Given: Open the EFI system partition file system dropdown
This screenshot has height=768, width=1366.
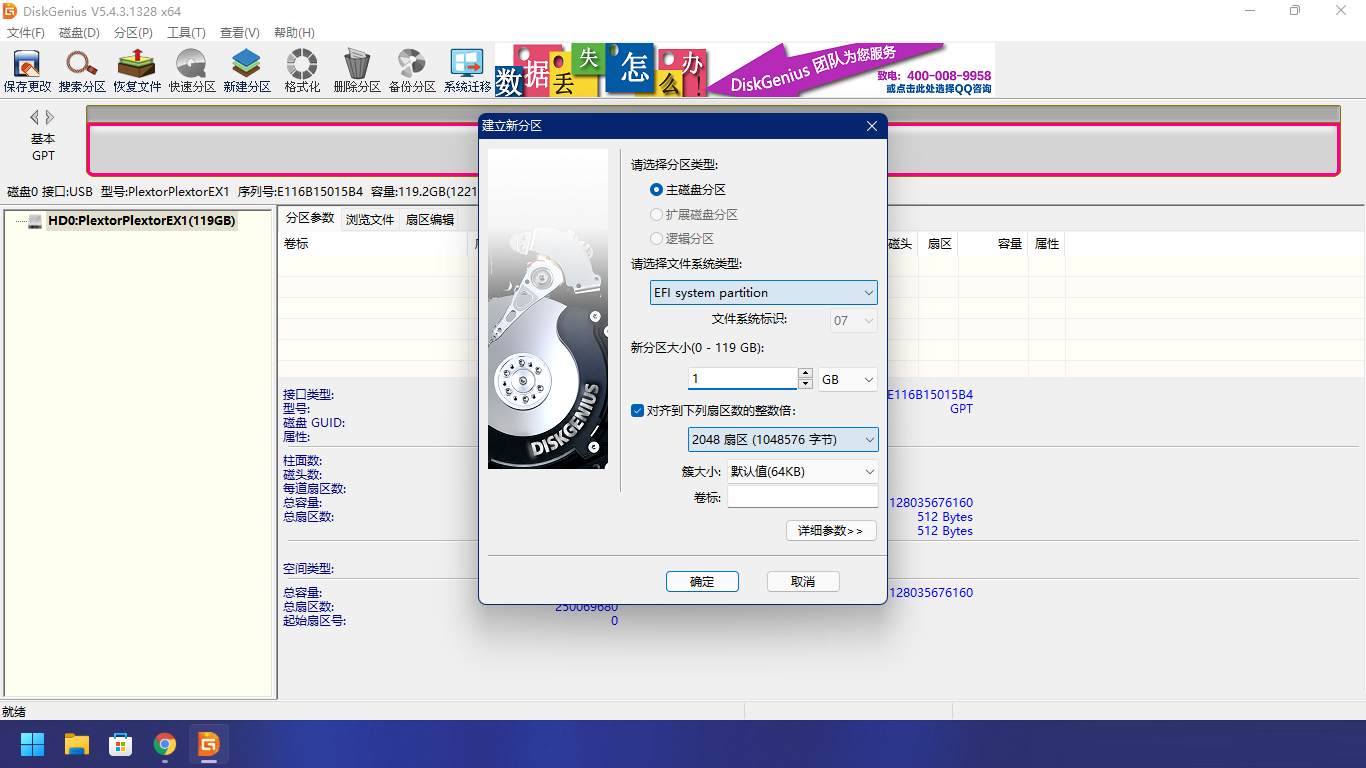Looking at the screenshot, I should coord(763,293).
